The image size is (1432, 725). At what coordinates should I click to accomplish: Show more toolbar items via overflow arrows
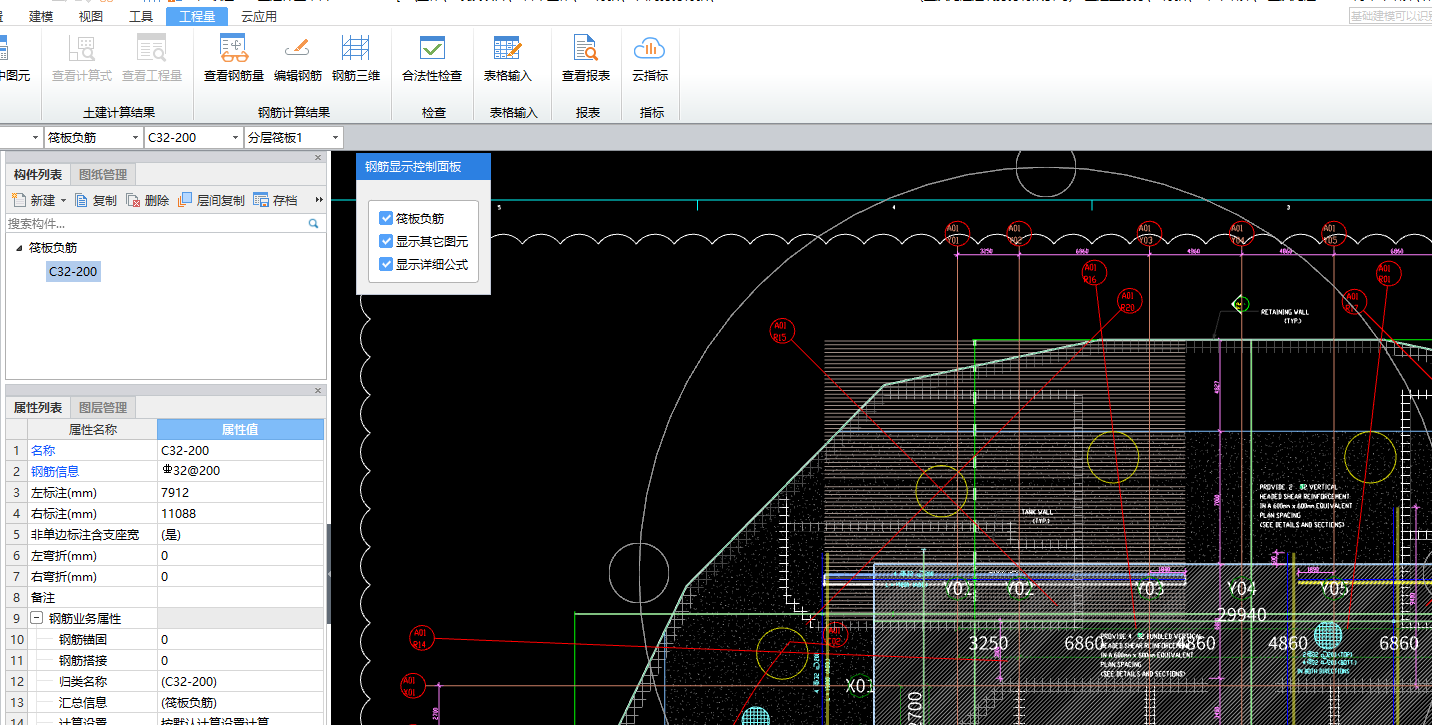click(x=319, y=200)
